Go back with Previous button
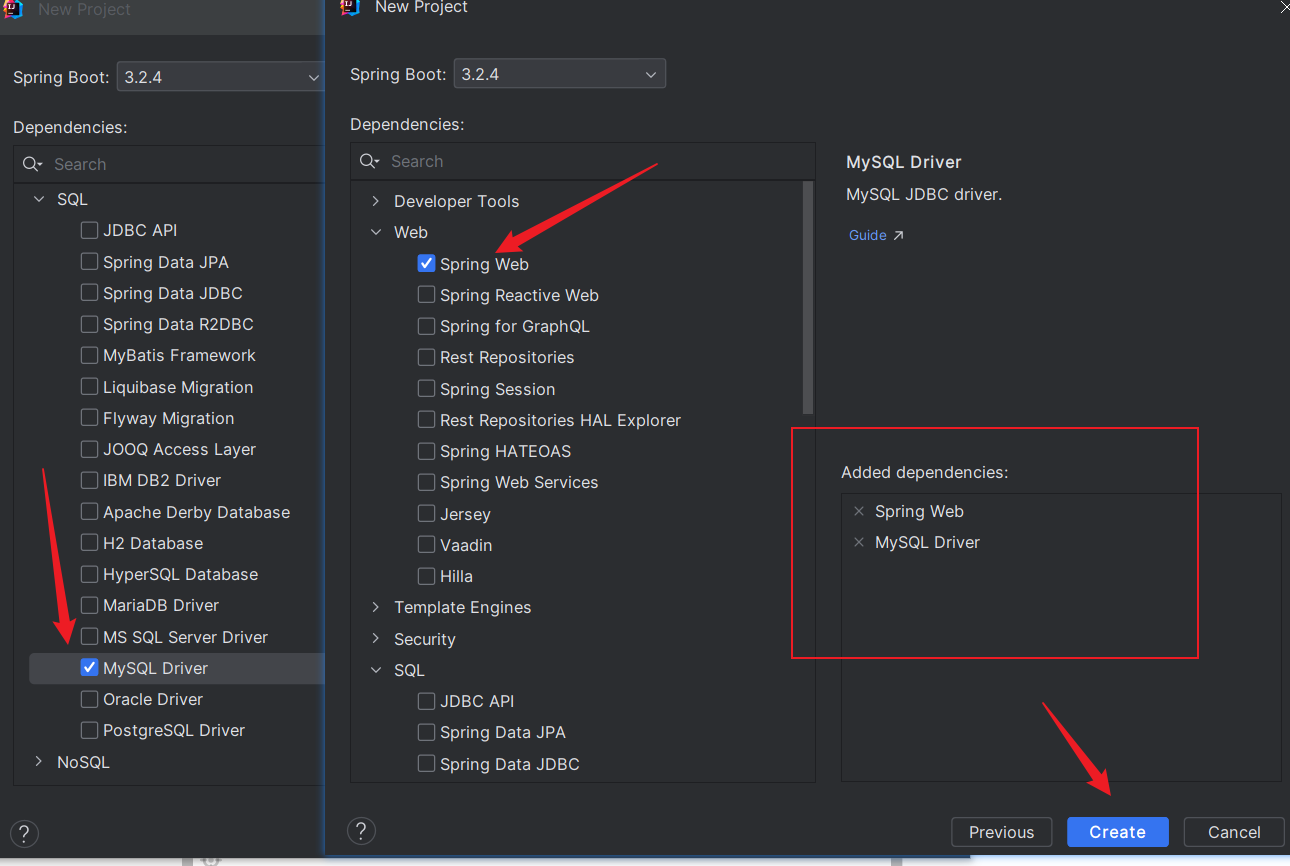The width and height of the screenshot is (1290, 866). click(1001, 832)
